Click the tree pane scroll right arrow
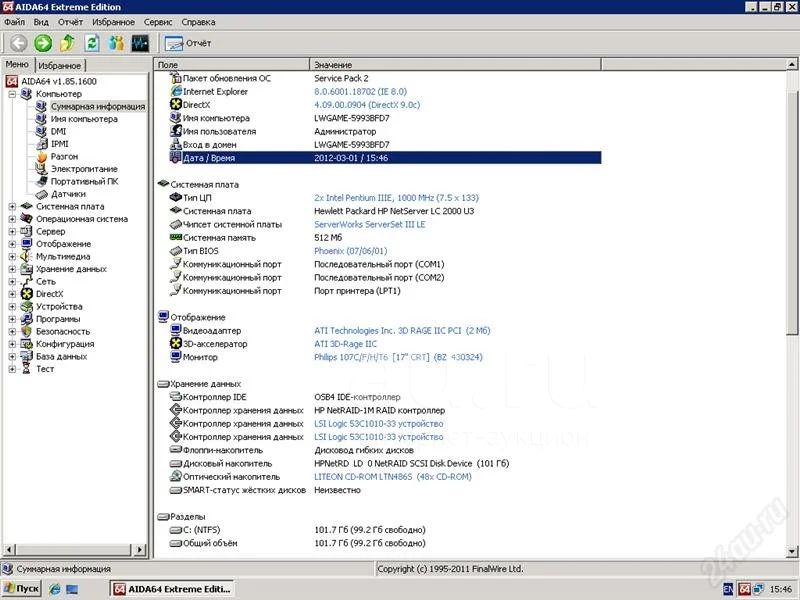This screenshot has width=800, height=600. tap(139, 550)
